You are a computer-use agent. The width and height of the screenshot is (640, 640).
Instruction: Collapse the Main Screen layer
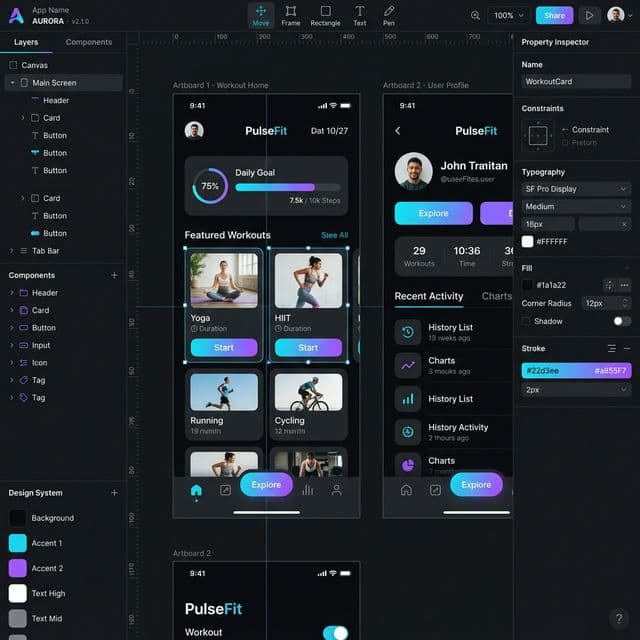[12, 83]
